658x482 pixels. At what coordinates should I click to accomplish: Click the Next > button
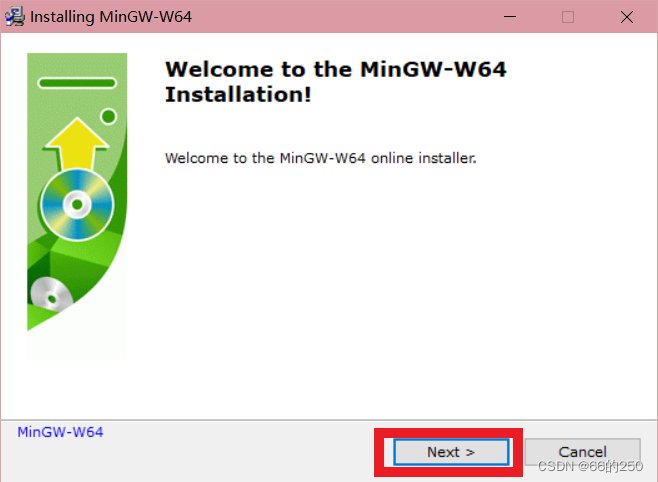[451, 452]
